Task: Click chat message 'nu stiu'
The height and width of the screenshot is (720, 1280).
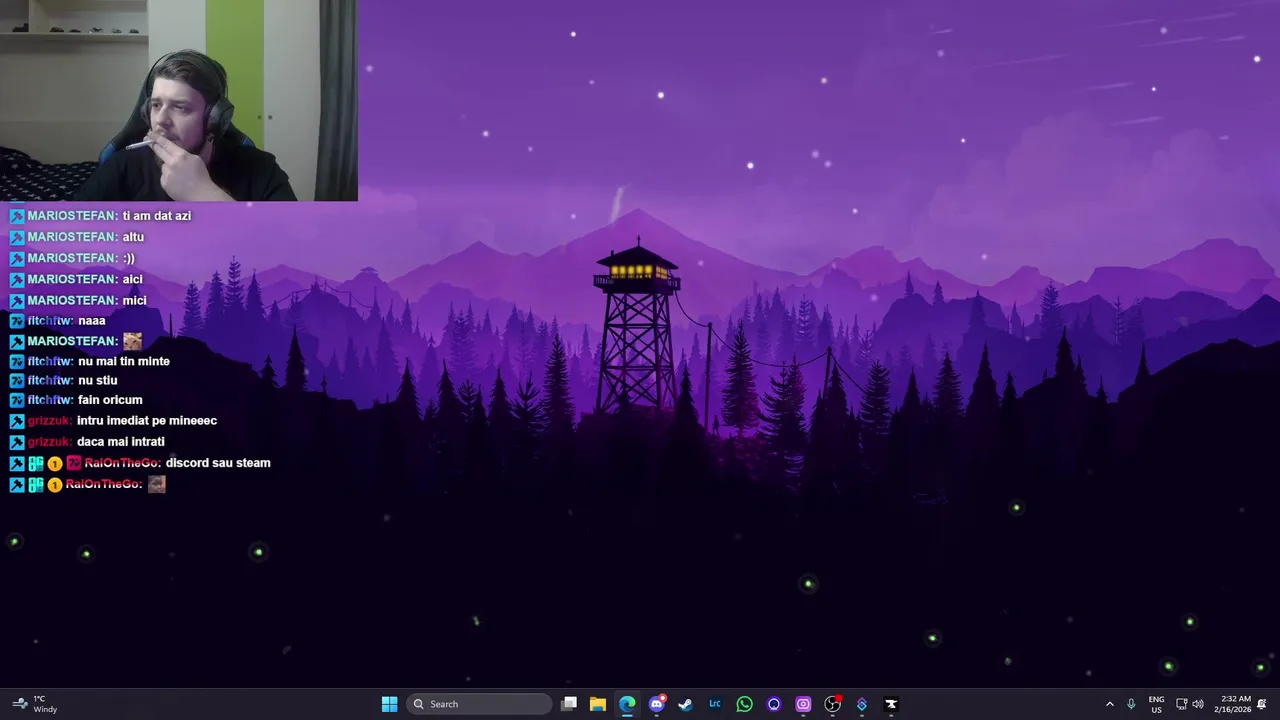Action: pyautogui.click(x=98, y=380)
